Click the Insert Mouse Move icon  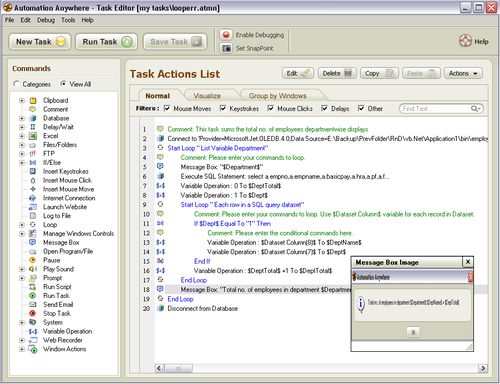click(x=33, y=189)
